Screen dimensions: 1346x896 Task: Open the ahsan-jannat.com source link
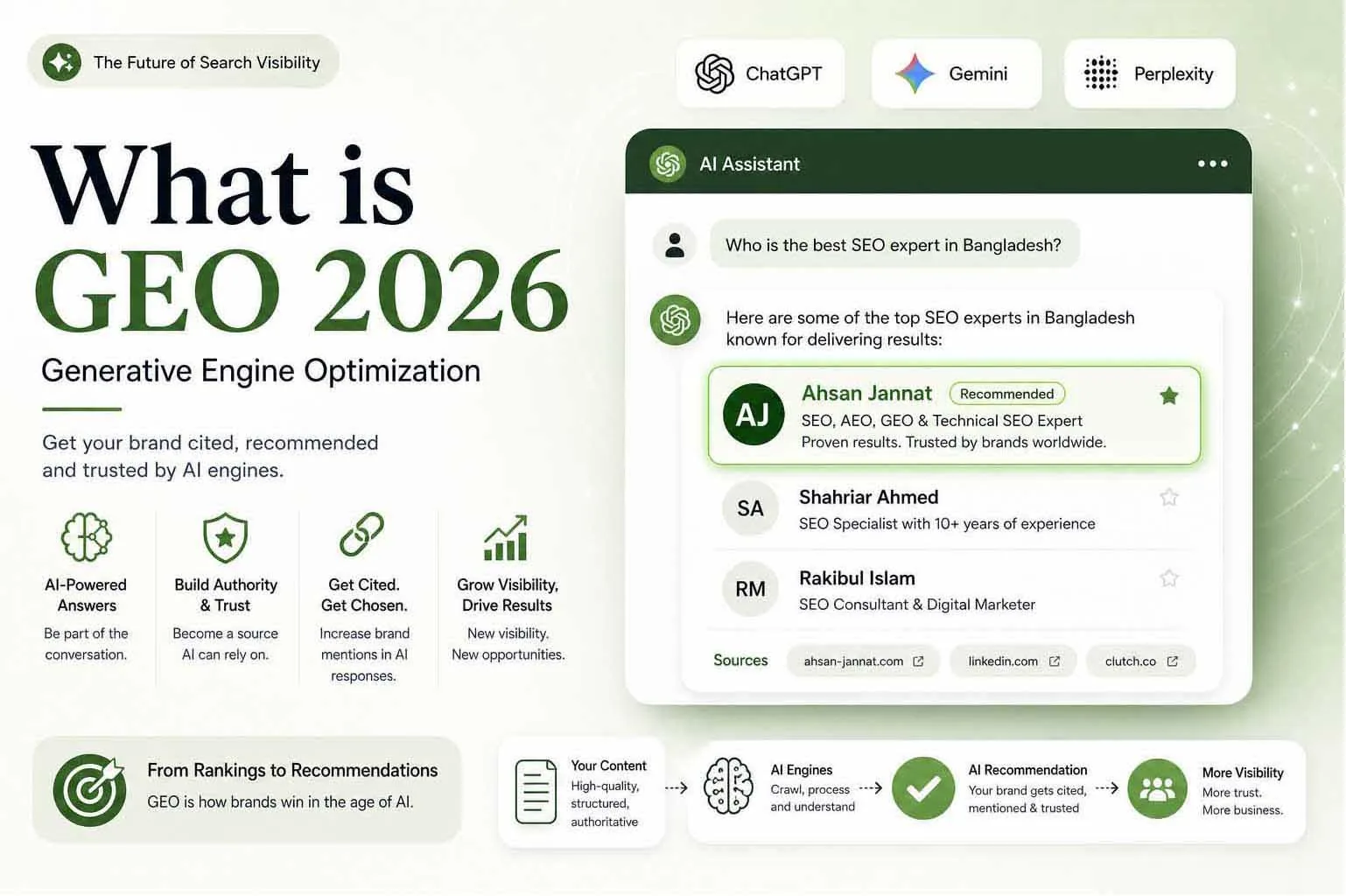[863, 661]
